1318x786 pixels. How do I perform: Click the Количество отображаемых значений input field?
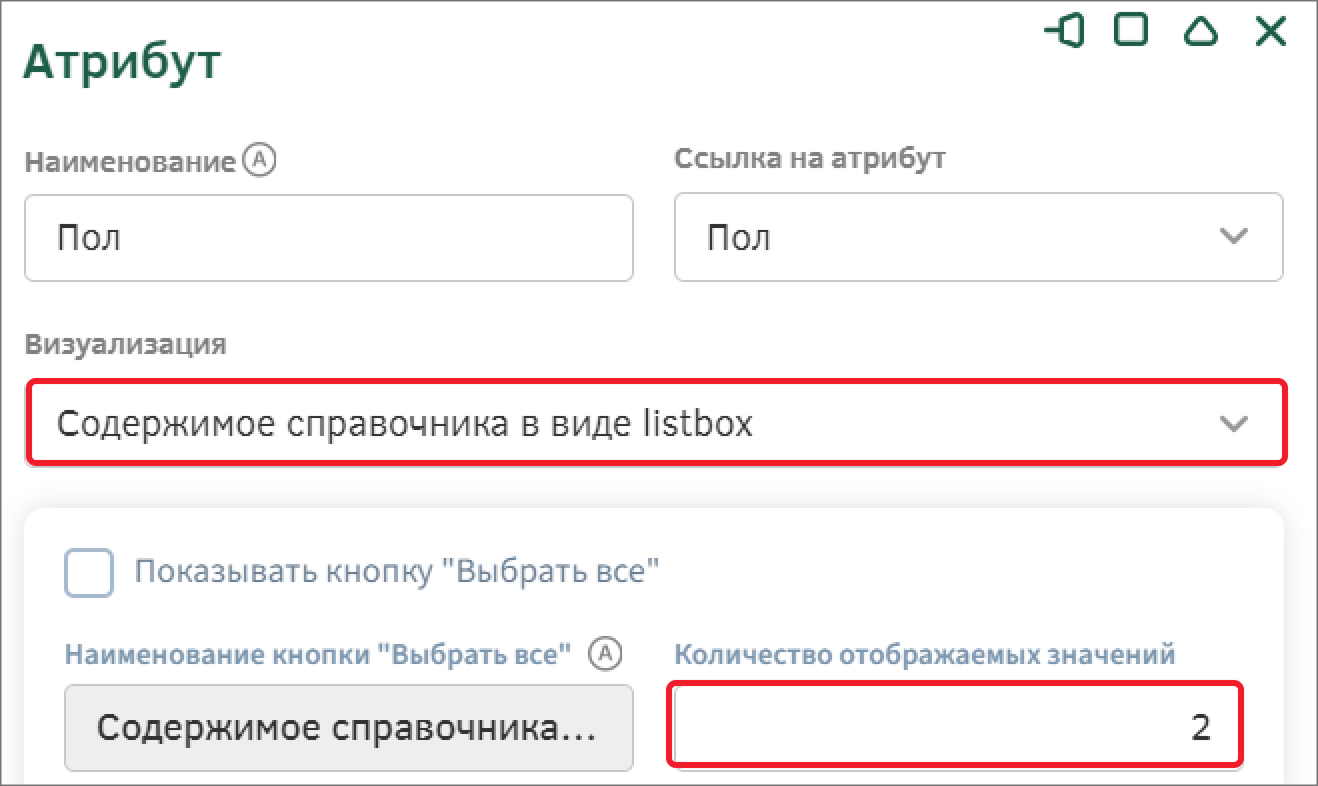pyautogui.click(x=956, y=726)
